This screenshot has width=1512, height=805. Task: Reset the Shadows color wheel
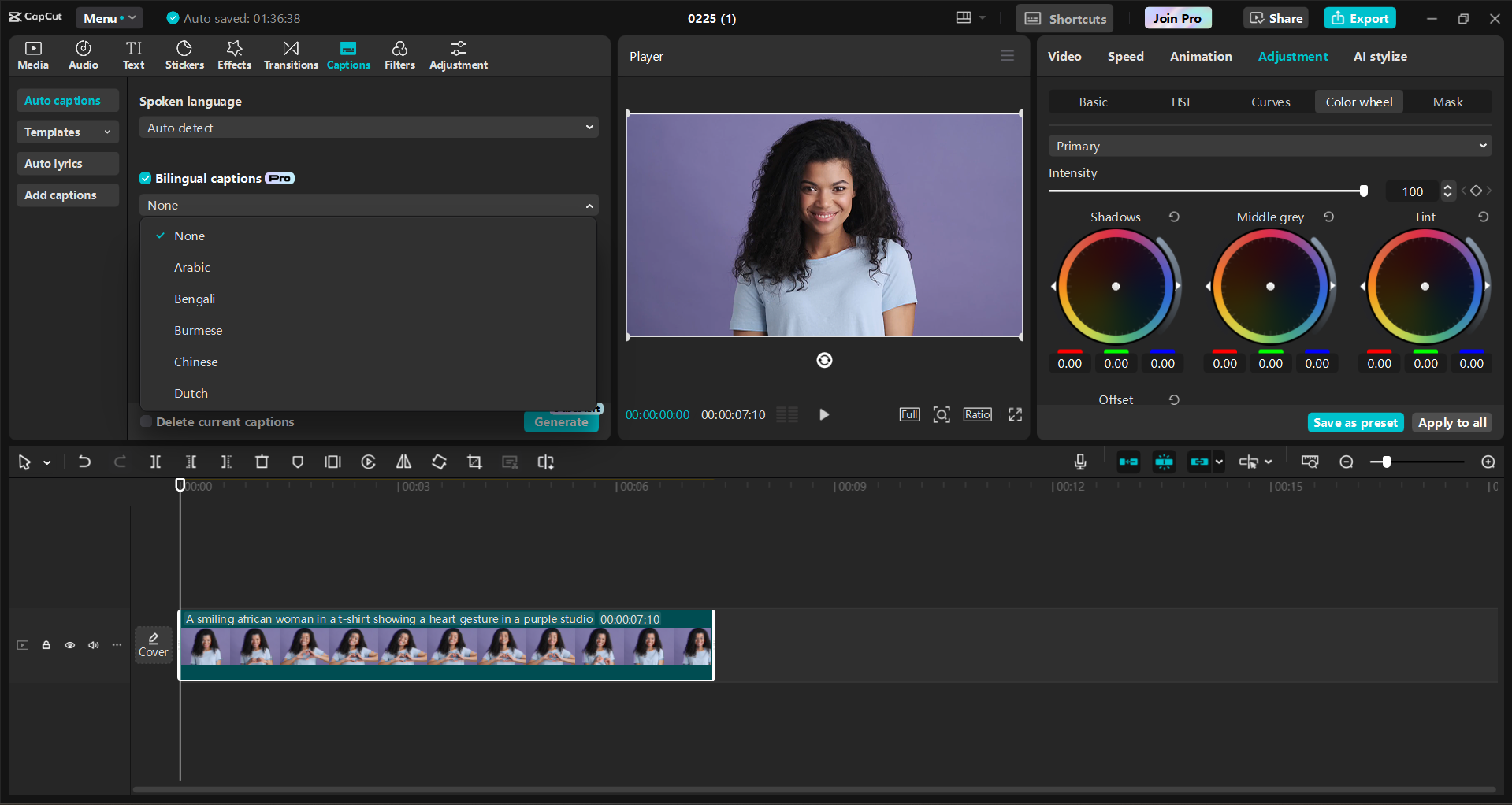coord(1173,217)
